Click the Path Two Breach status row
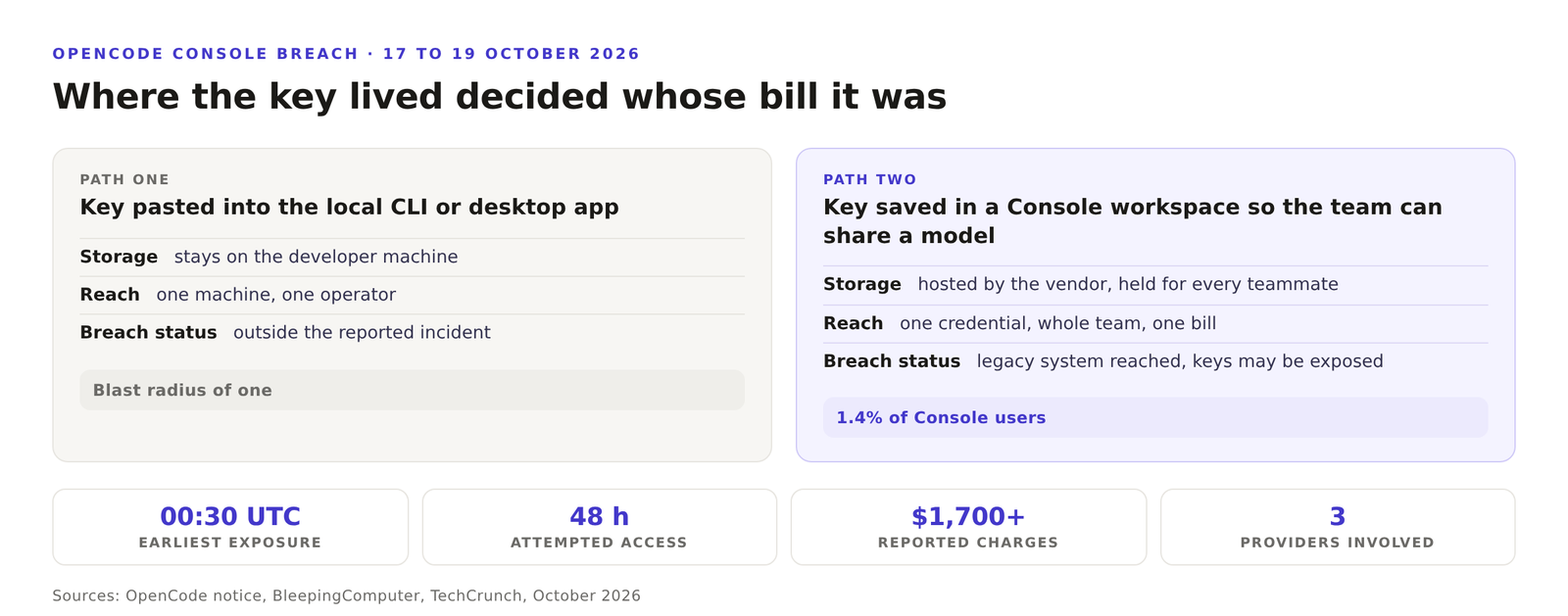 pos(1155,361)
